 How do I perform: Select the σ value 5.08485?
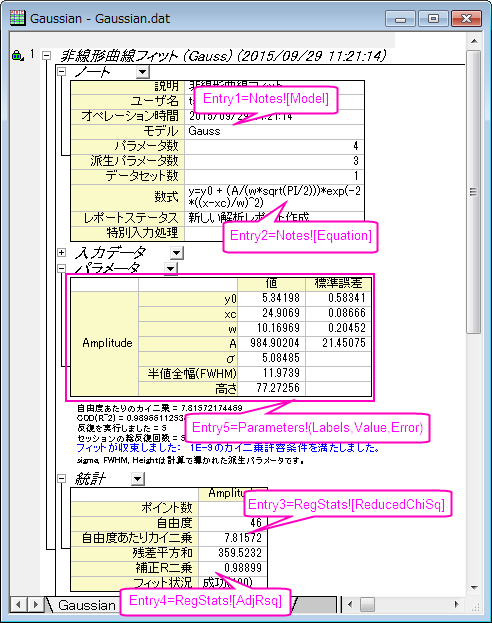point(271,358)
